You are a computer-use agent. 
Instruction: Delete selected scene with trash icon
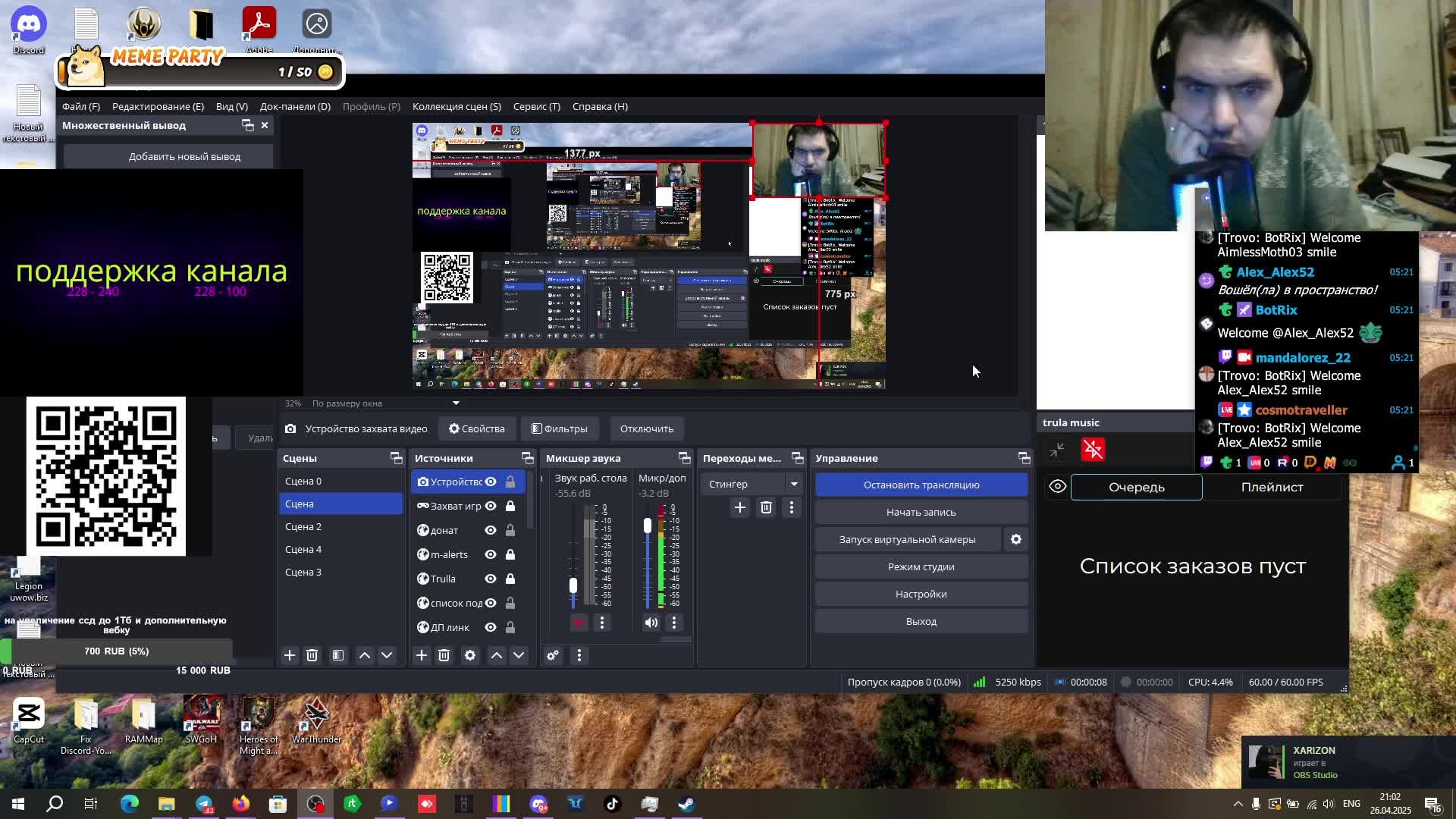312,655
